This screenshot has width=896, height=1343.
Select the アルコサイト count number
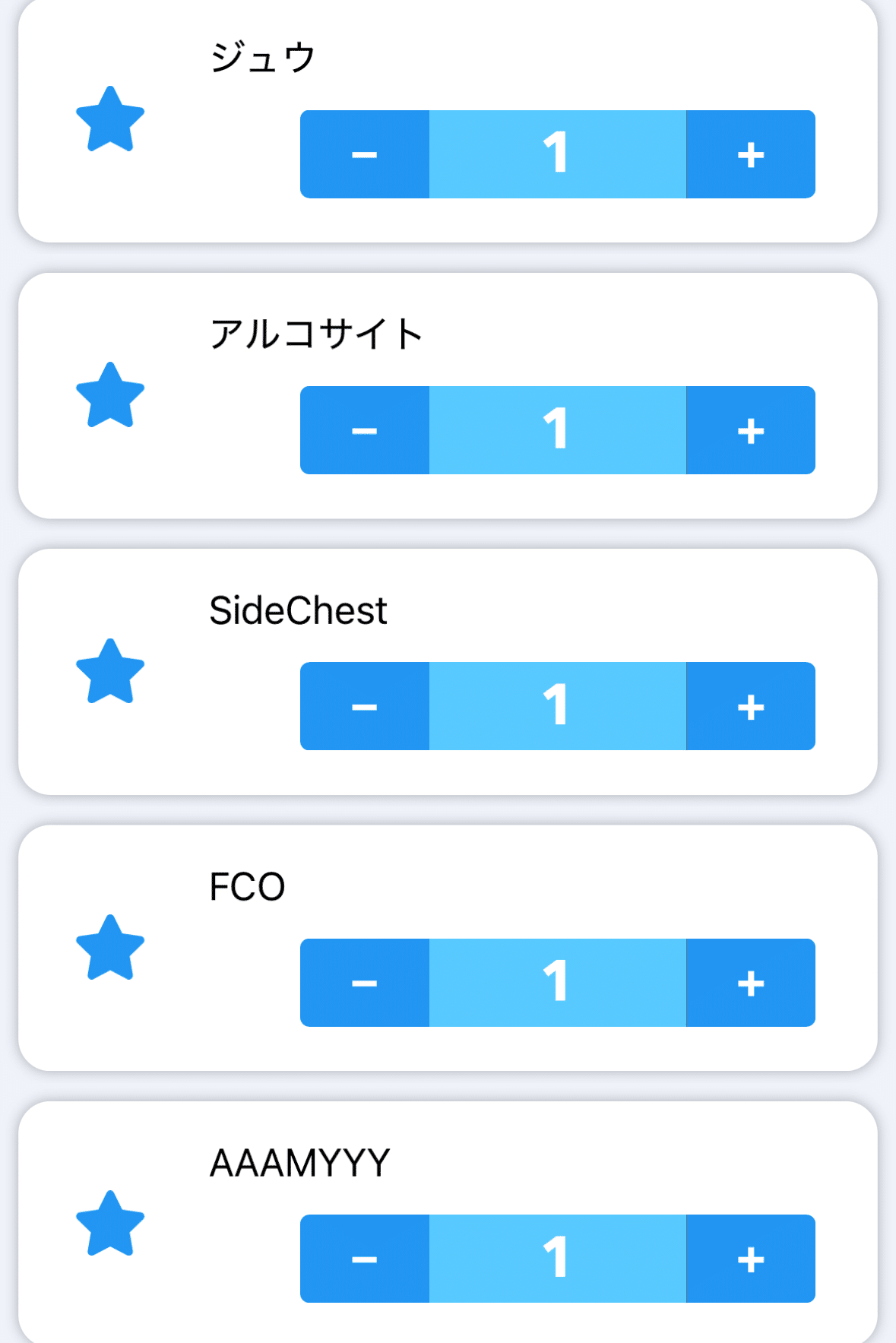tap(557, 430)
